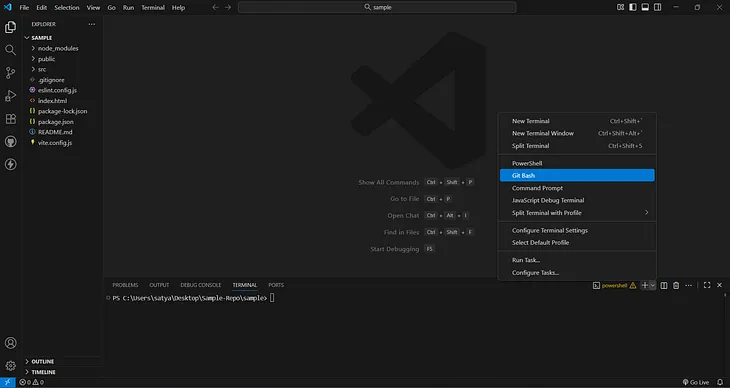The width and height of the screenshot is (730, 388).
Task: Choose Git Bash from the dropdown menu
Action: (x=577, y=176)
